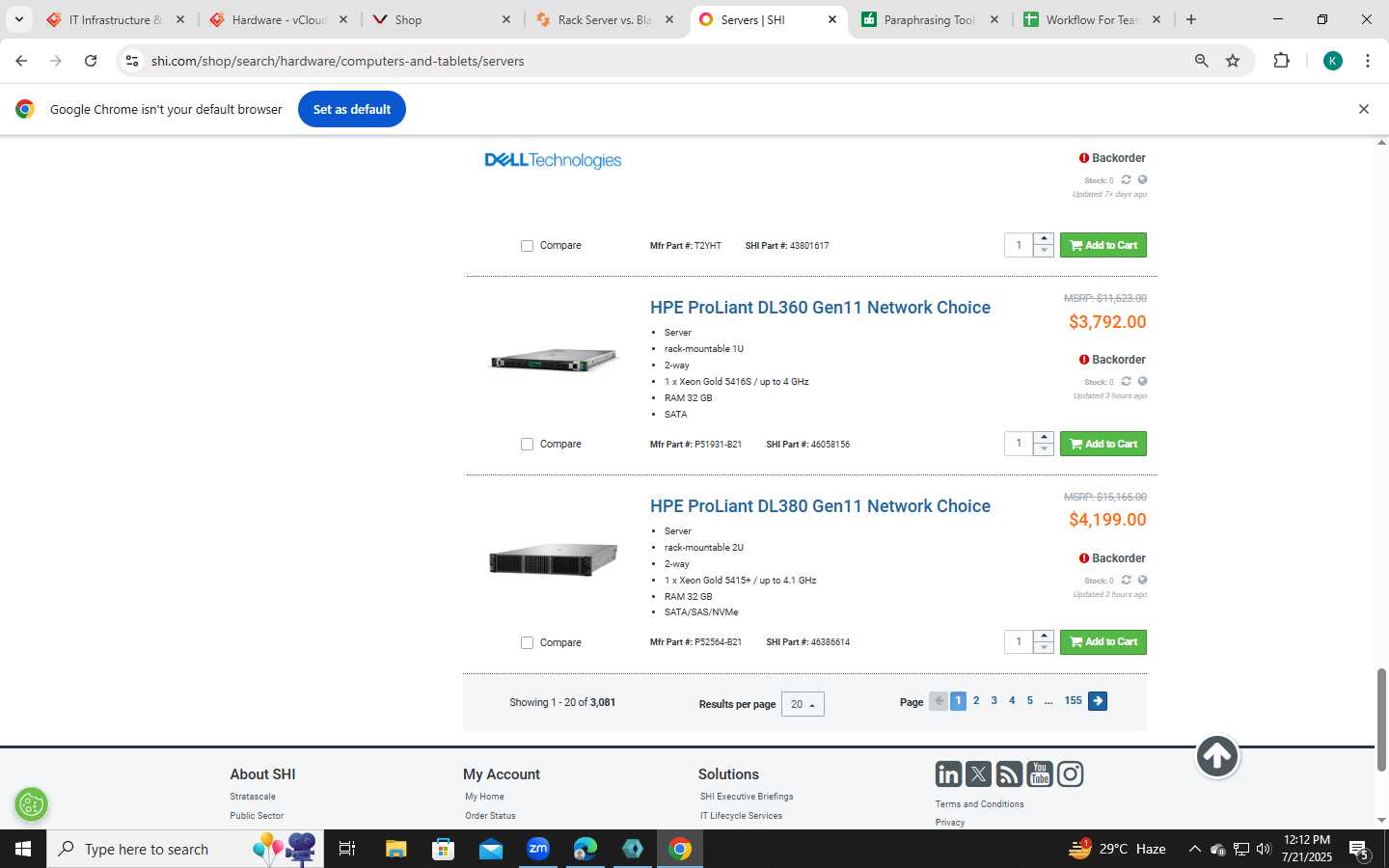Check Compare for part T2YHT item
The width and height of the screenshot is (1389, 868).
(527, 246)
